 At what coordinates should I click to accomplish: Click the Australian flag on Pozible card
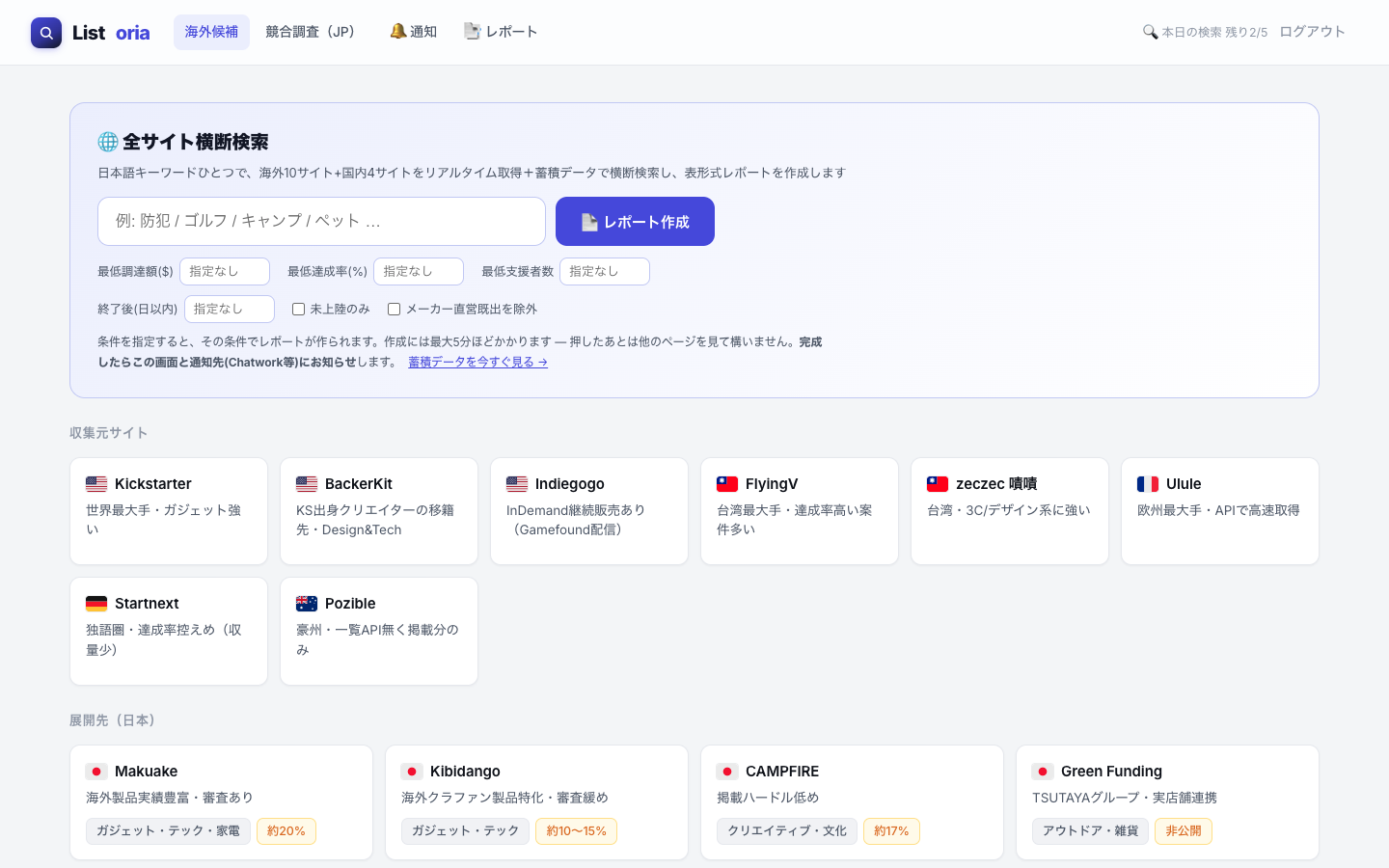click(307, 604)
